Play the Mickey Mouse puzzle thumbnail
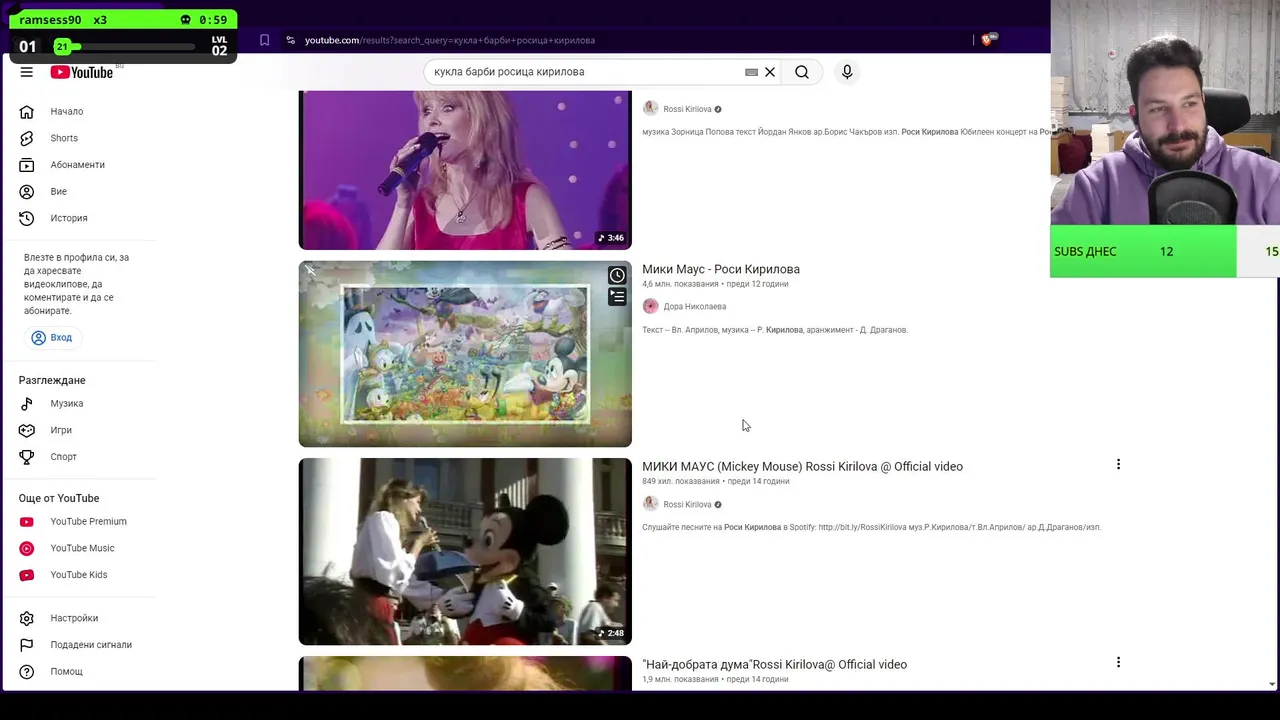 tap(465, 354)
